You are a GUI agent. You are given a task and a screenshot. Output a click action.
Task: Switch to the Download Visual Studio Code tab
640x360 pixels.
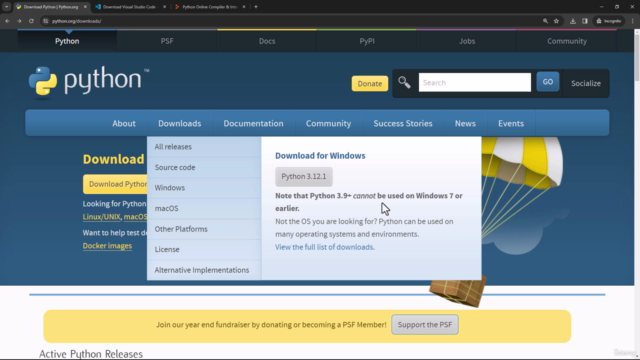128,7
